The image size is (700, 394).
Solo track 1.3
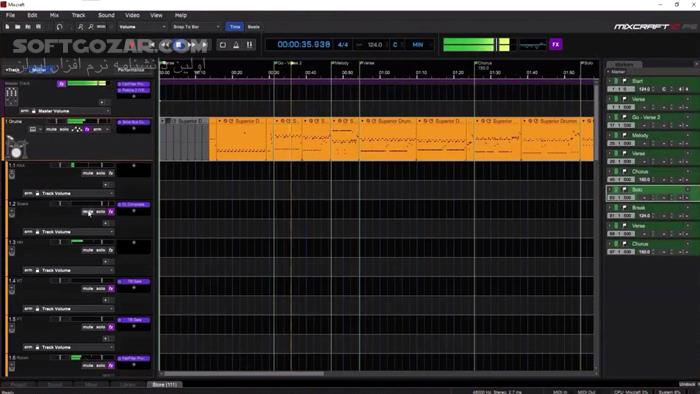[x=101, y=250]
